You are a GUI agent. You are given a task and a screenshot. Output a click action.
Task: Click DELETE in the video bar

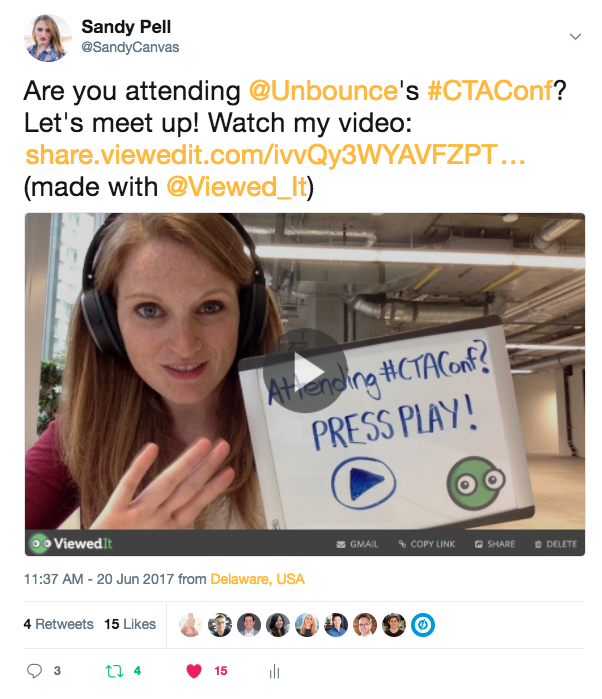[x=556, y=544]
